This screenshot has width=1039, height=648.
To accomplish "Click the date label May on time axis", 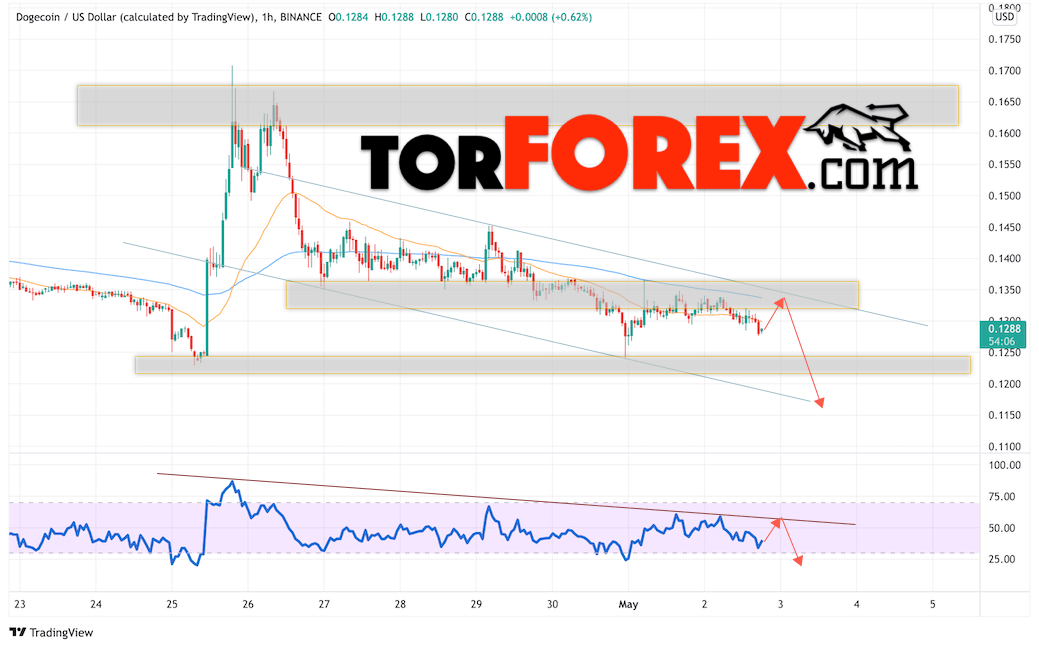I will click(628, 604).
